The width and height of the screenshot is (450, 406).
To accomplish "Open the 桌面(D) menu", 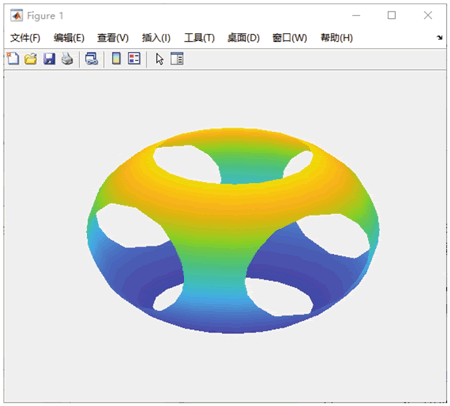I will point(243,38).
